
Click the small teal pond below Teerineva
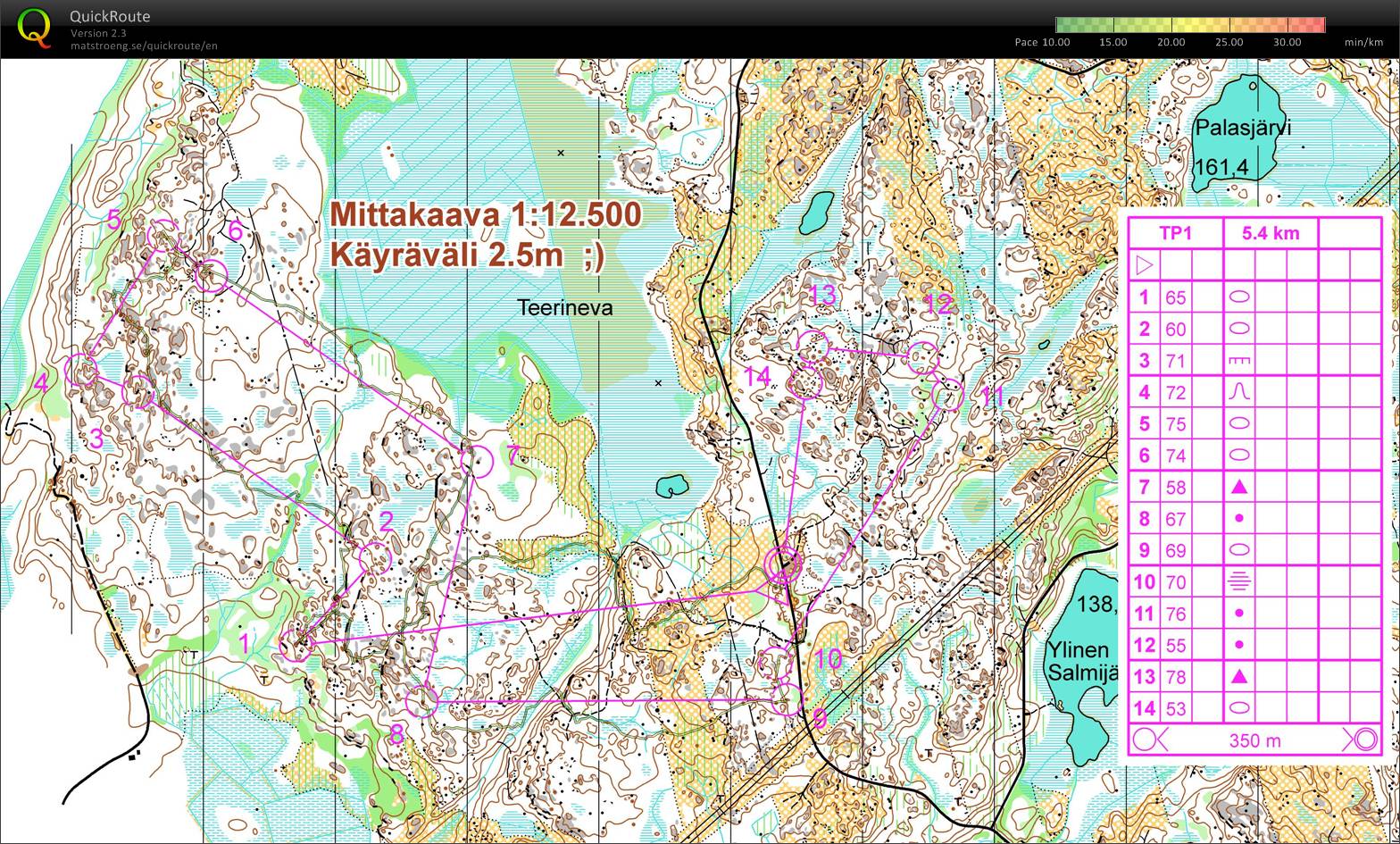(x=672, y=486)
